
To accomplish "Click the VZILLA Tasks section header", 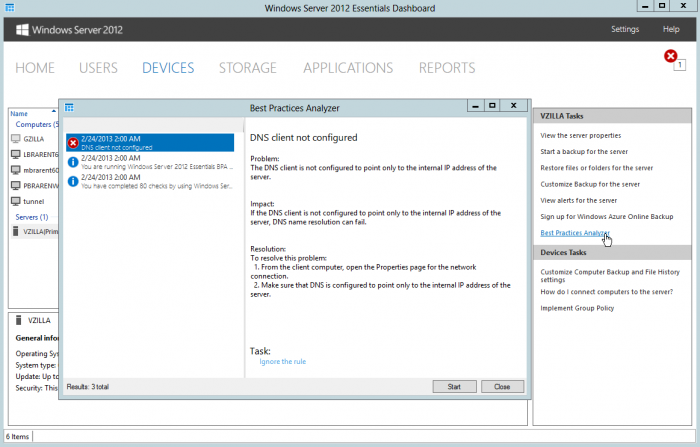I will 612,116.
